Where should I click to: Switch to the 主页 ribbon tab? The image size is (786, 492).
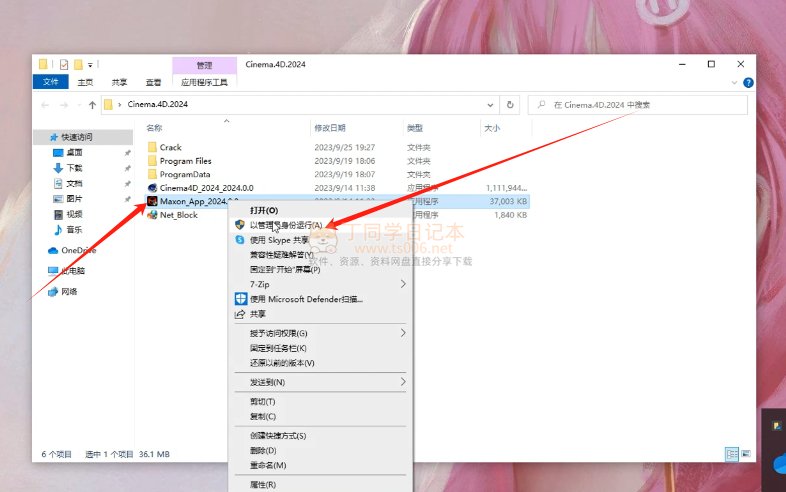(85, 82)
